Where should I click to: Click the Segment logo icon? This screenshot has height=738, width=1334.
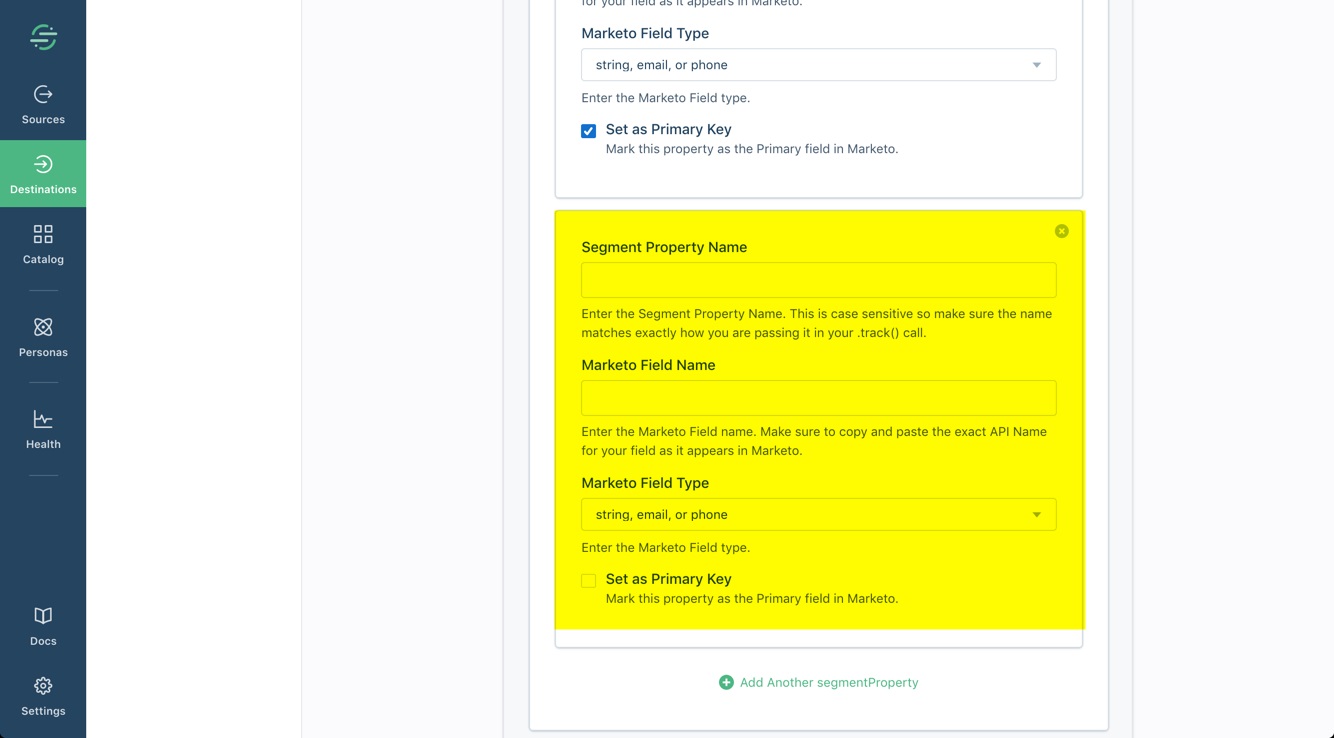(x=43, y=37)
